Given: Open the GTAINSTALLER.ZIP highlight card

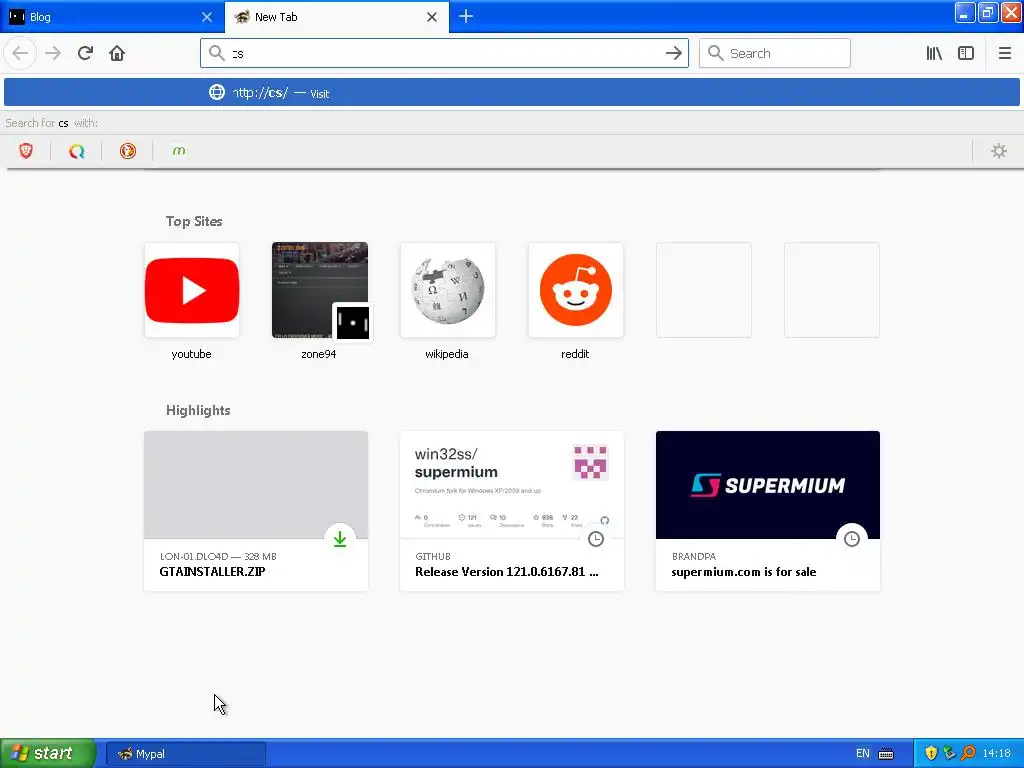Looking at the screenshot, I should tap(256, 511).
